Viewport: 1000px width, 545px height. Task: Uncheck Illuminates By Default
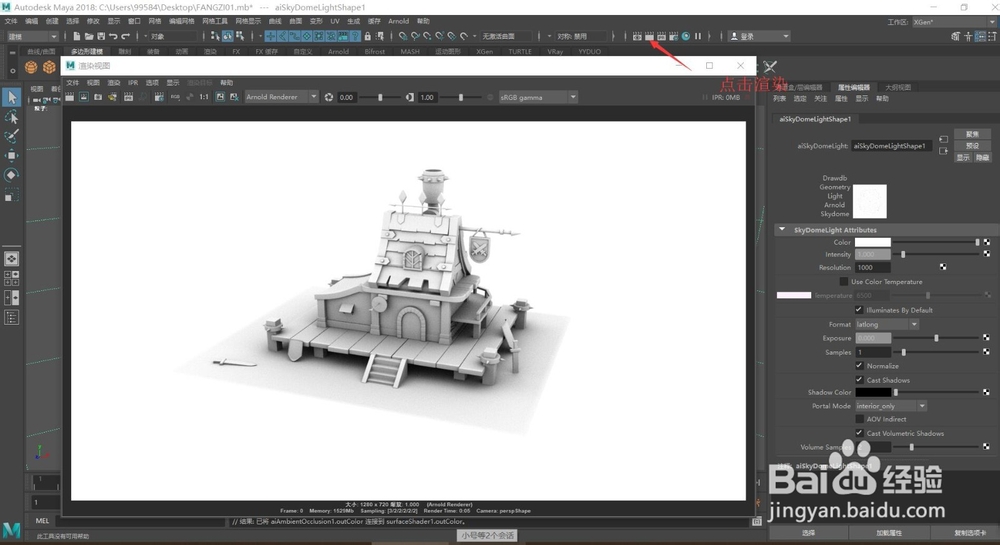(859, 310)
